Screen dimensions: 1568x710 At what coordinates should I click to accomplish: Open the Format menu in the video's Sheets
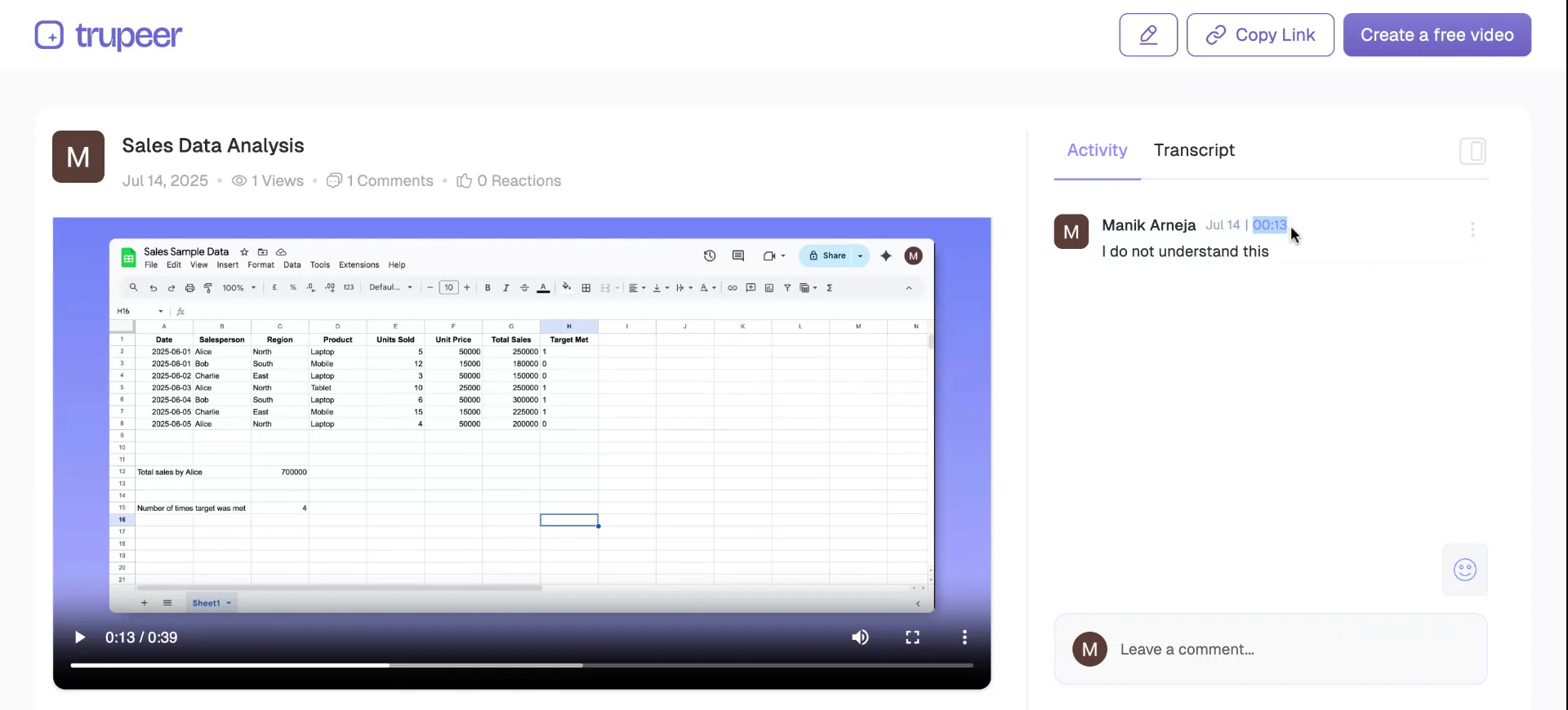[261, 265]
